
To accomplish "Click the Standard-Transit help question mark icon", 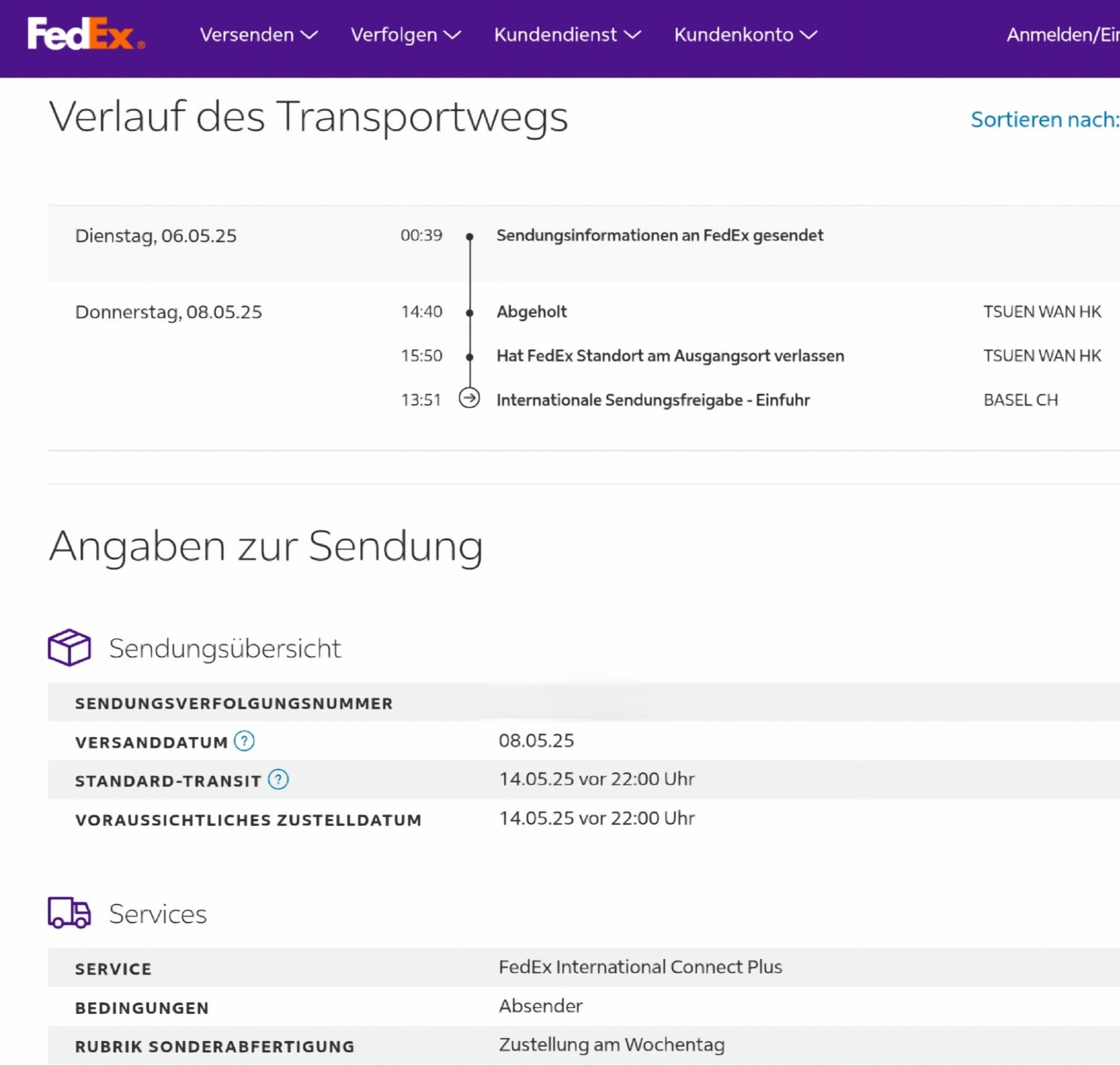I will [x=278, y=780].
